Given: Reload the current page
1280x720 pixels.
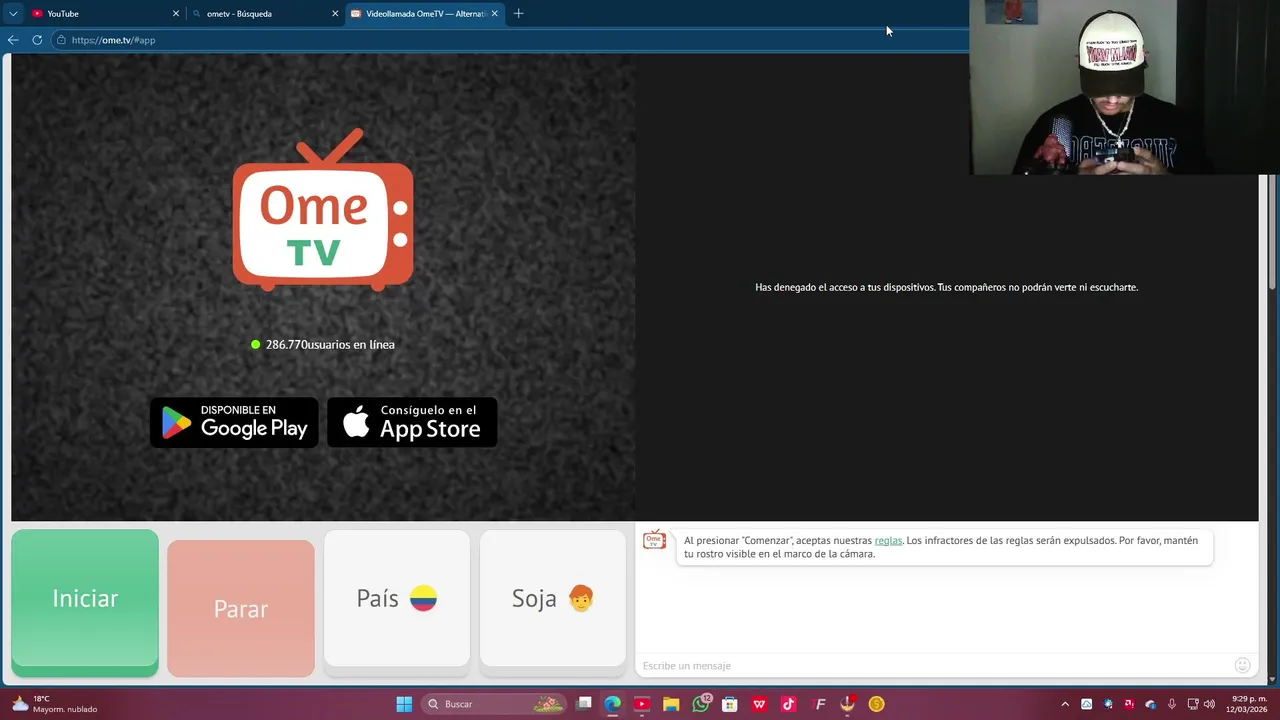Looking at the screenshot, I should coord(37,40).
